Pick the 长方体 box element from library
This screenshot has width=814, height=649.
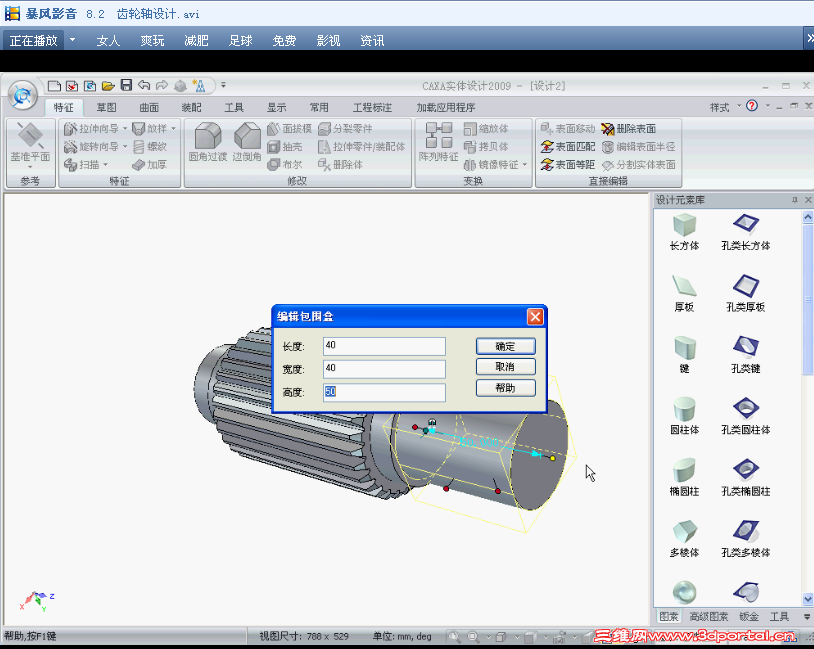[684, 232]
